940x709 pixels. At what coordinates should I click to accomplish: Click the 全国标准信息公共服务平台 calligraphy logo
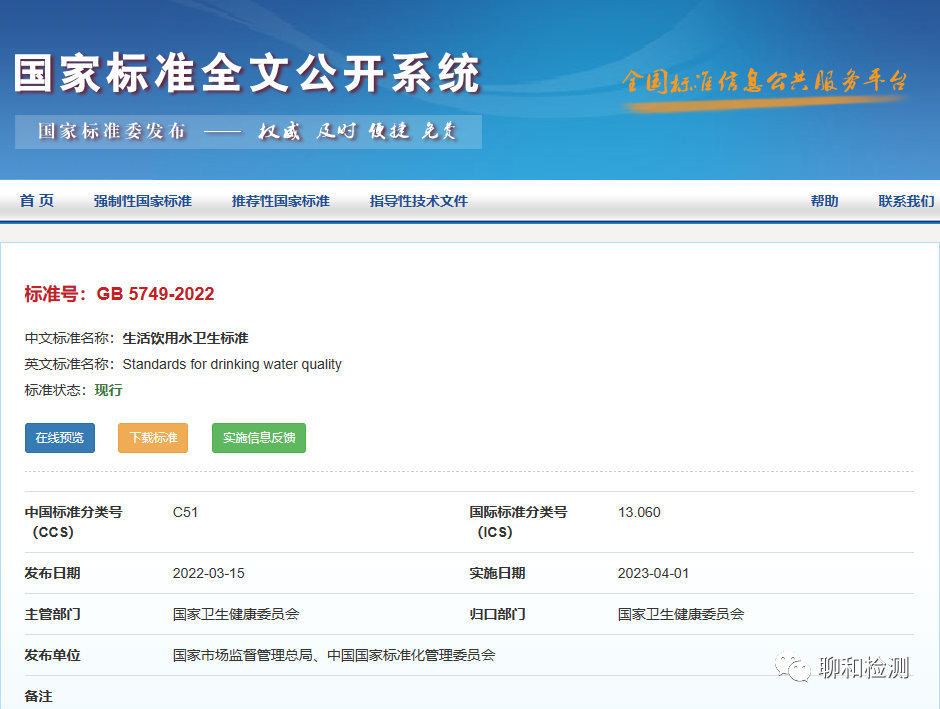764,82
